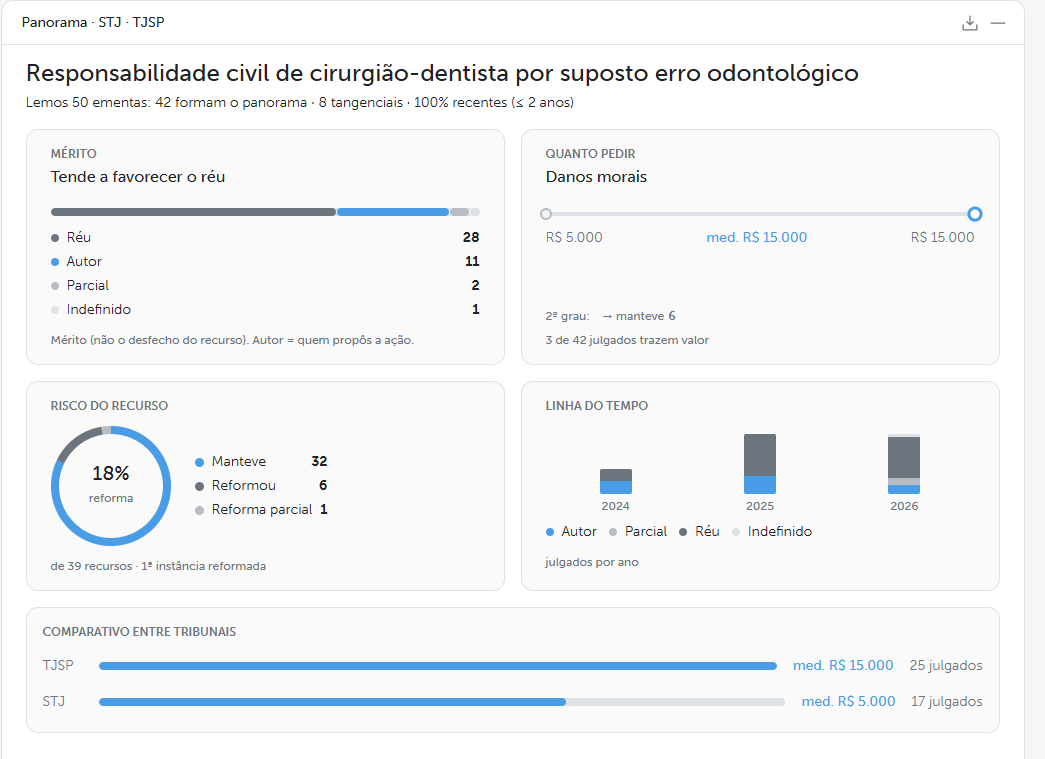Click 'Tende a favorecer o réu' heading
Screen dimensions: 1045x759
point(138,177)
